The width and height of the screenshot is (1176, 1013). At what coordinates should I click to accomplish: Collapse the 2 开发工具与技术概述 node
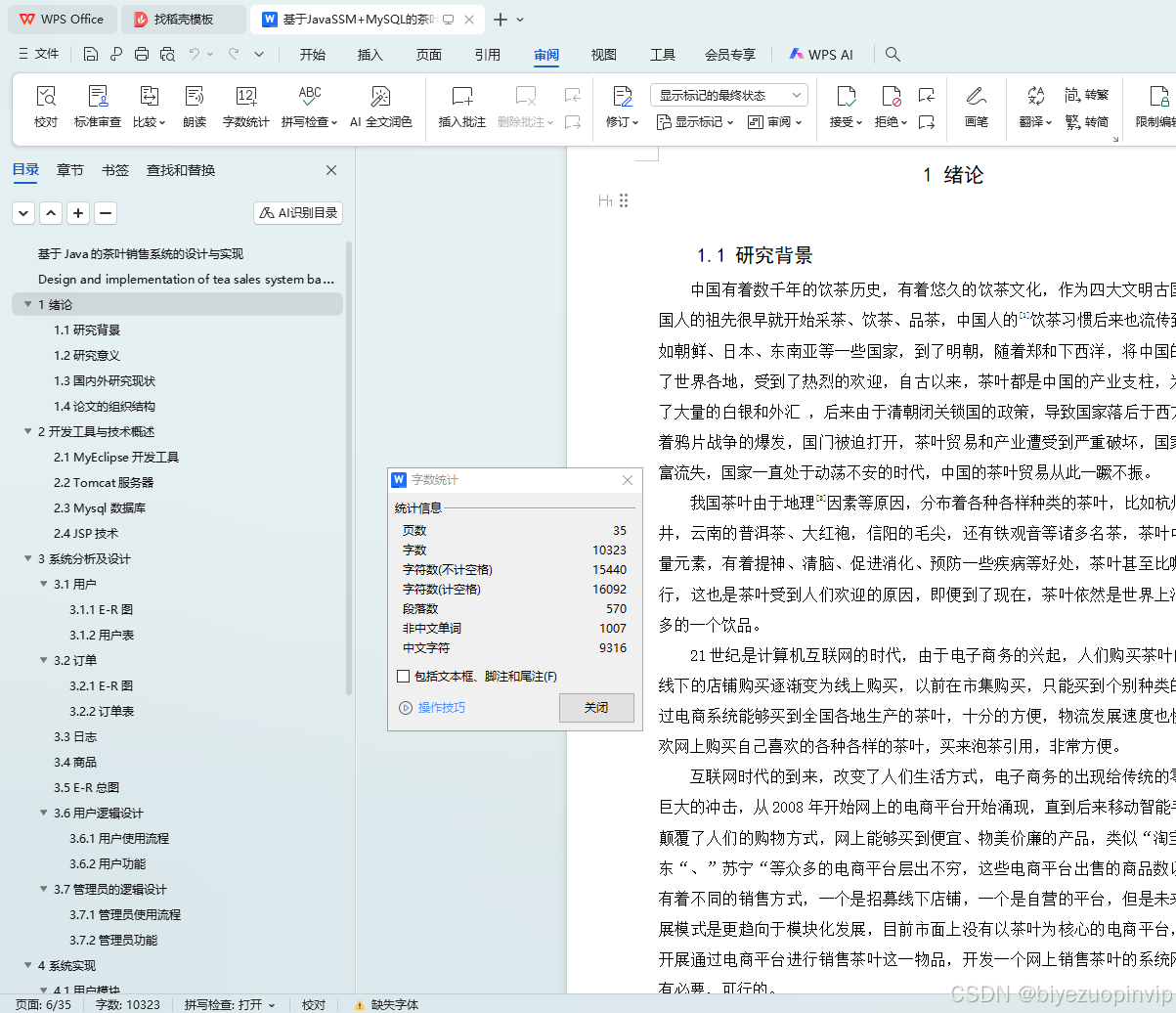click(x=27, y=431)
